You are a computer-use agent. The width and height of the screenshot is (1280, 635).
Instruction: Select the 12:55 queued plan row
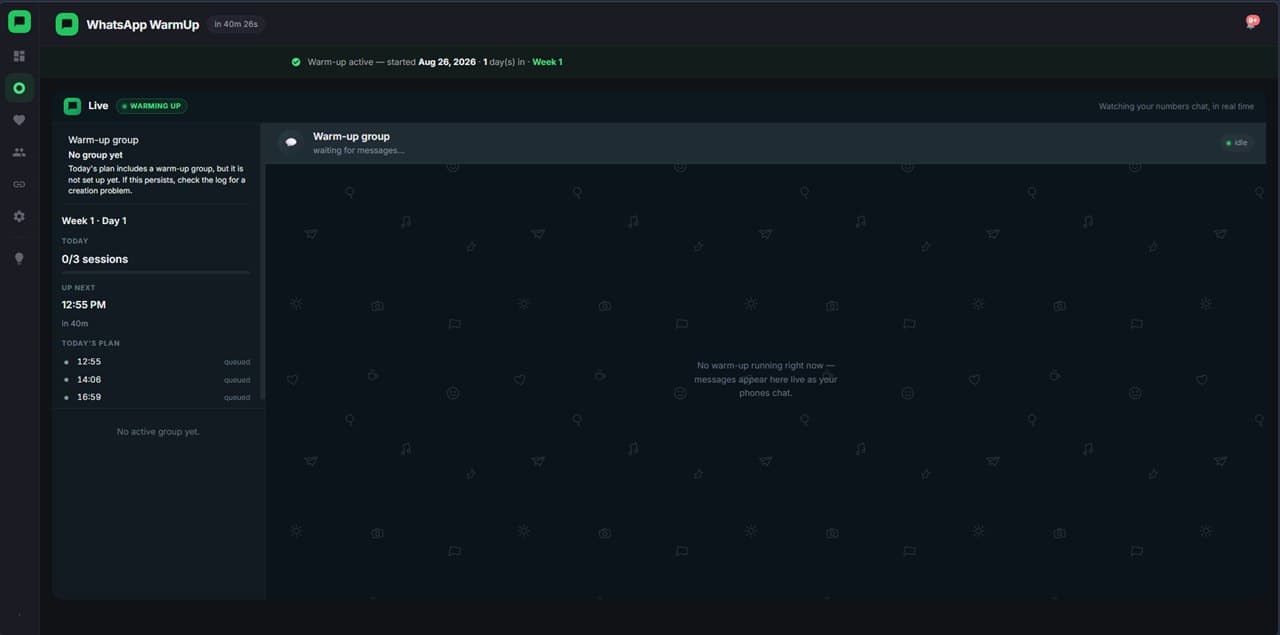pos(157,362)
